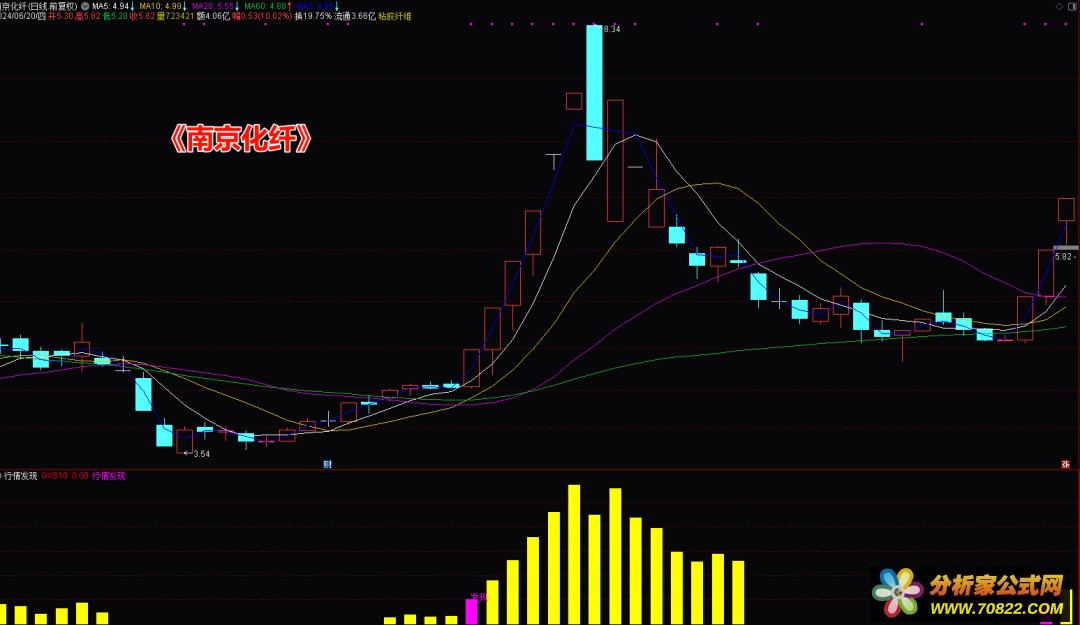Screen dimensions: 1080x625
Task: Select the MA10: 4.99 indicator label
Action: (x=160, y=6)
